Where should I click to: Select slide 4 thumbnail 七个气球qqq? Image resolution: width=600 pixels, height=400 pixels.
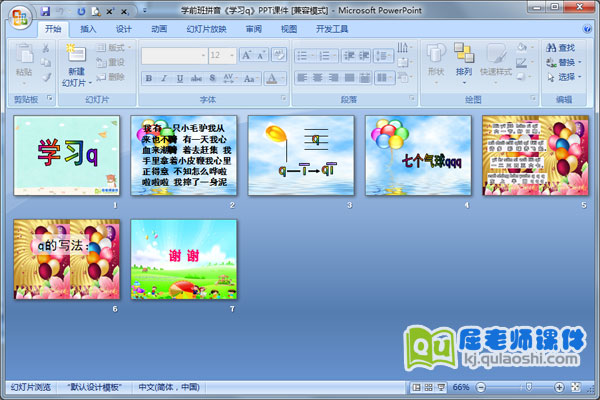[418, 155]
